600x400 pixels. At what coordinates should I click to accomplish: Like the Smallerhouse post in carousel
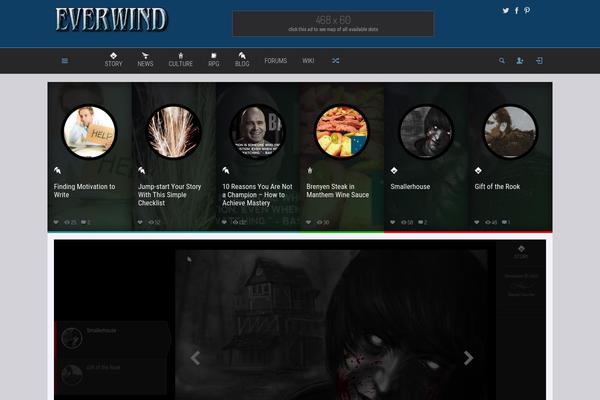click(x=393, y=222)
